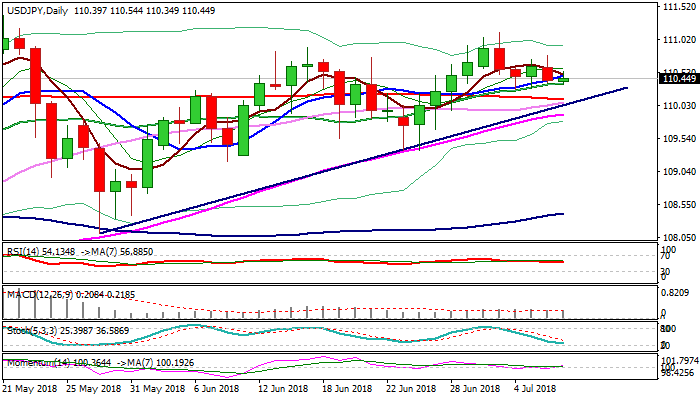Click the 31 May 2018 date label
Image resolution: width=700 pixels, height=400 pixels.
pos(157,386)
